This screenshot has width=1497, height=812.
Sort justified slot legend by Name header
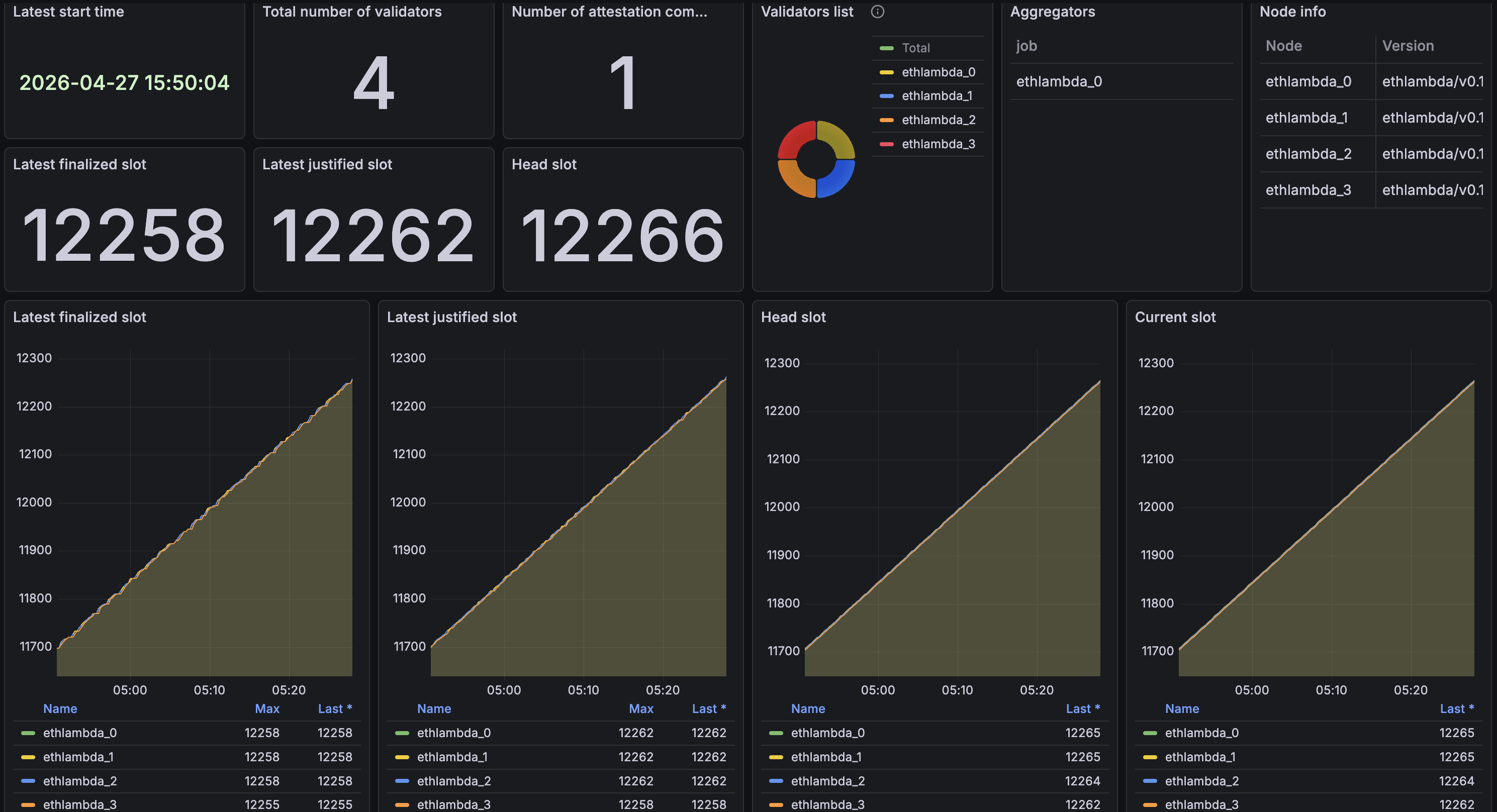(x=433, y=708)
